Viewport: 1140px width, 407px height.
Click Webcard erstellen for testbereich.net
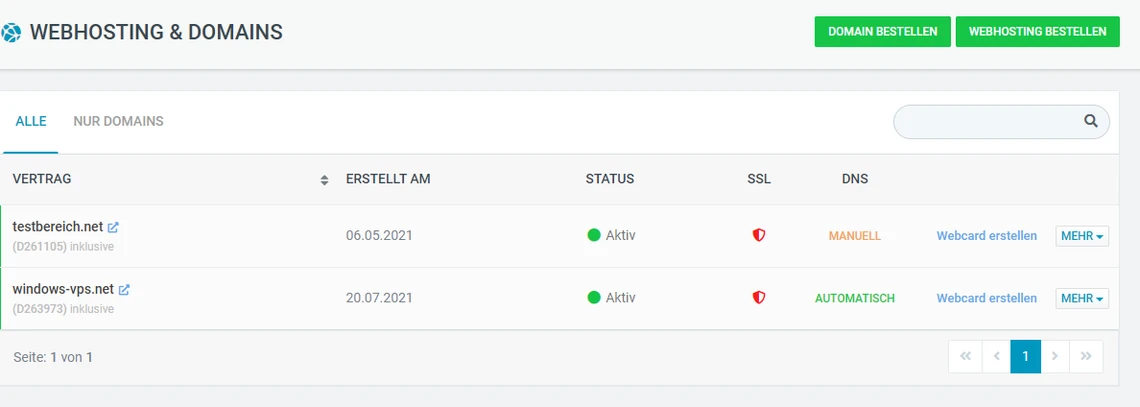point(986,236)
